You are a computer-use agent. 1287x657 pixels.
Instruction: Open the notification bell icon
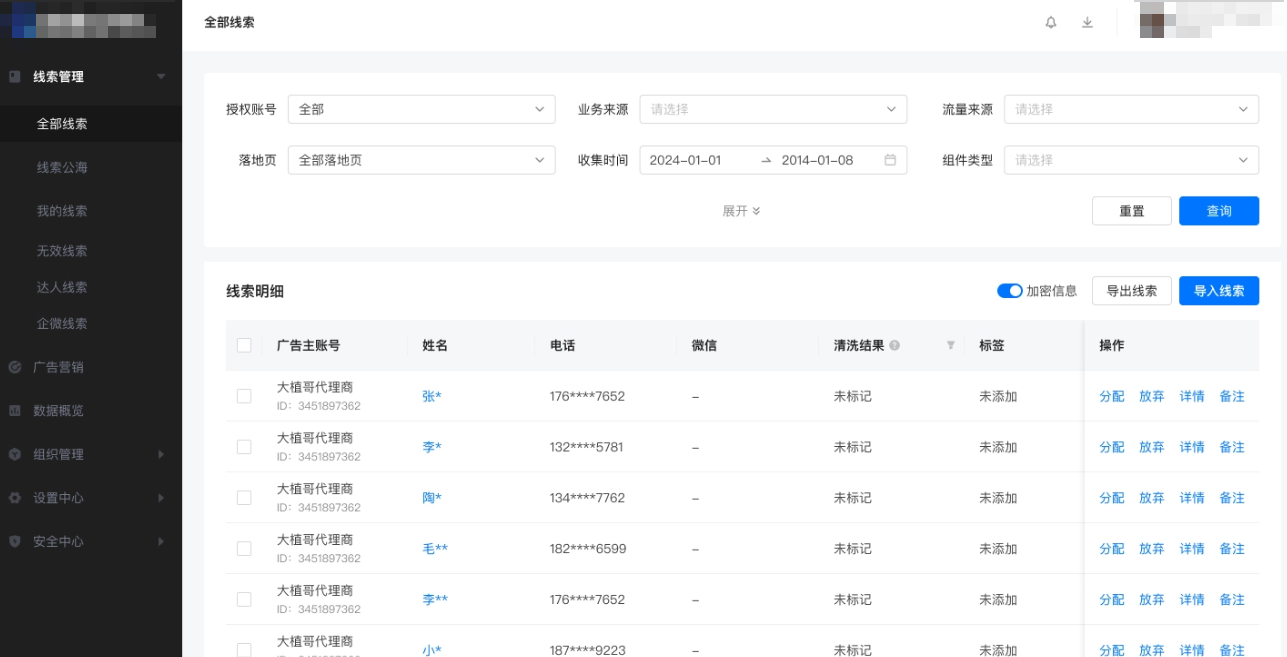[1050, 23]
